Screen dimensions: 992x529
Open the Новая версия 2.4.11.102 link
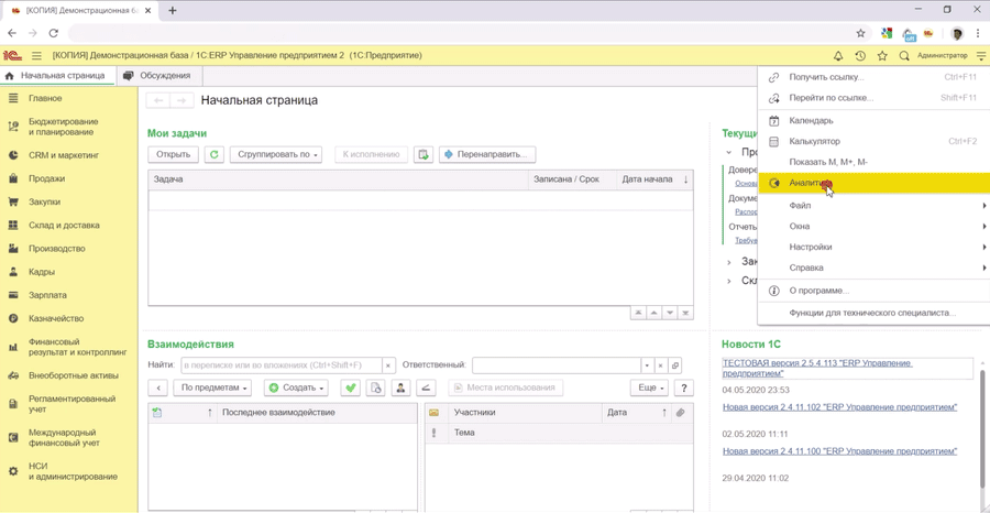click(840, 408)
